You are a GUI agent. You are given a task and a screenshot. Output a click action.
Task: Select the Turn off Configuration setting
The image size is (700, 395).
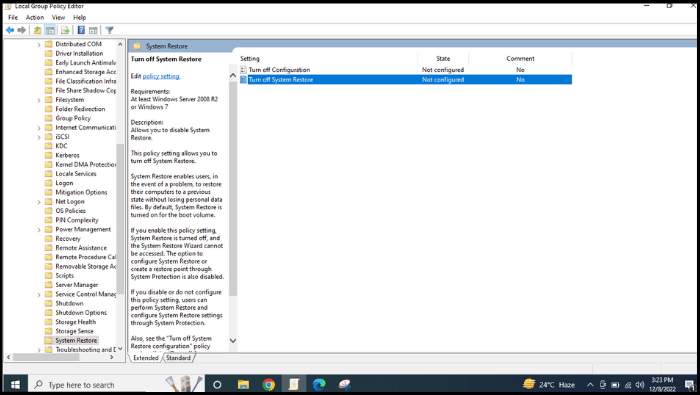279,70
